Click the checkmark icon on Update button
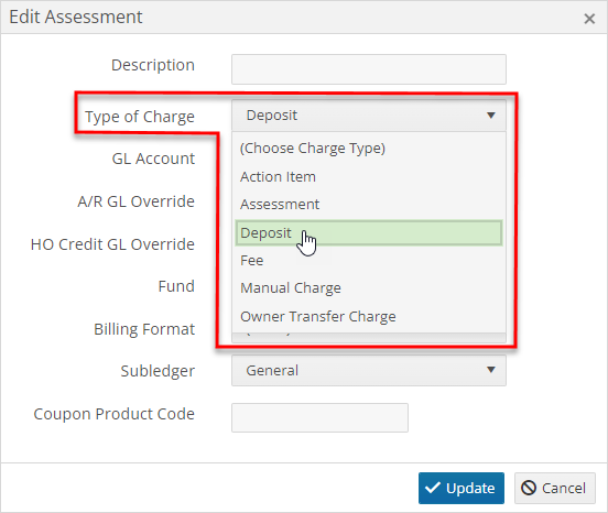Image resolution: width=608 pixels, height=513 pixels. [433, 488]
